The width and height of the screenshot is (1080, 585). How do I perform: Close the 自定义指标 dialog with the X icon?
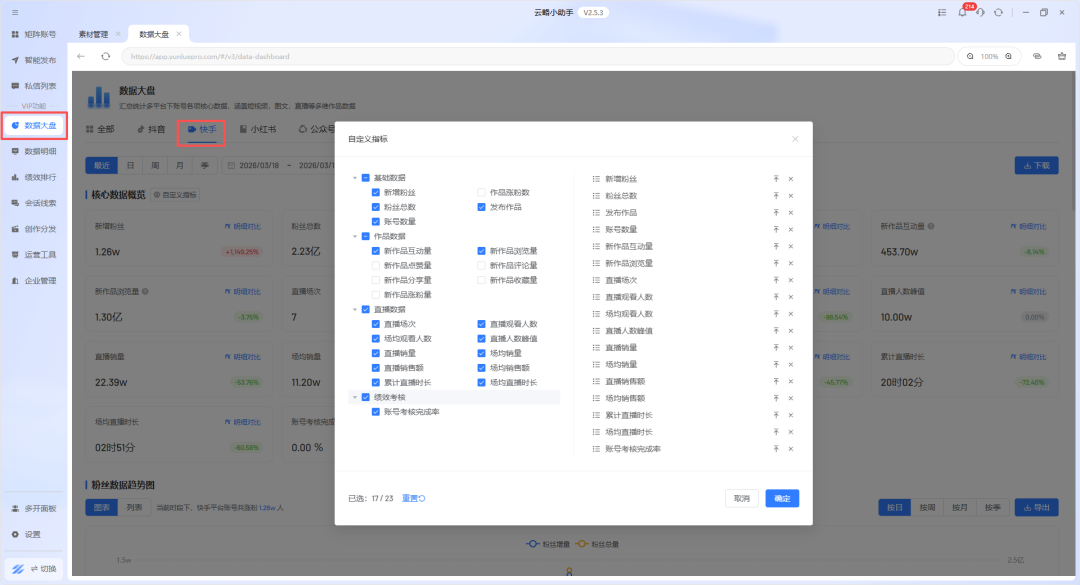(795, 139)
